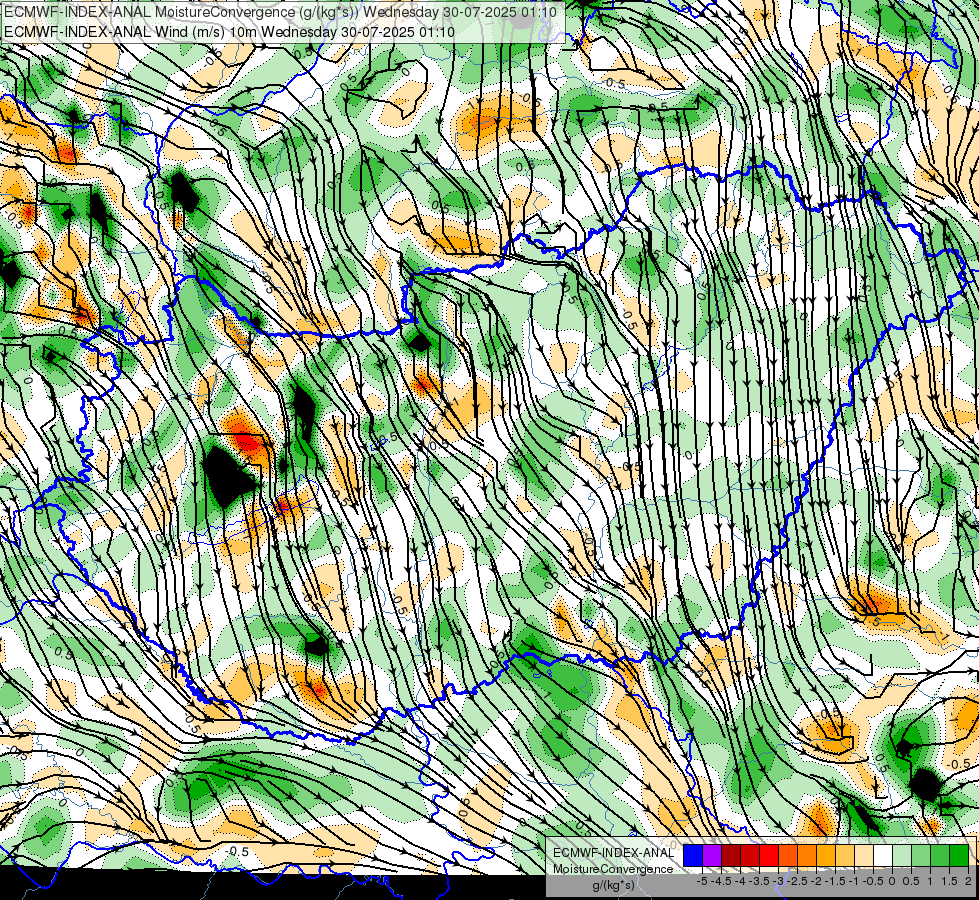Click the MoistureConvergence header line at top
This screenshot has height=900, width=979.
coord(280,11)
